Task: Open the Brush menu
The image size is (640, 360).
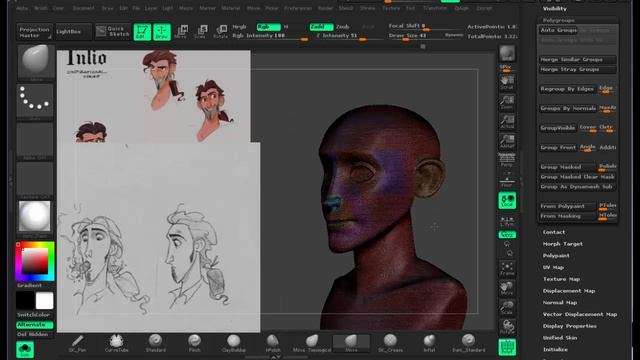Action: 41,8
